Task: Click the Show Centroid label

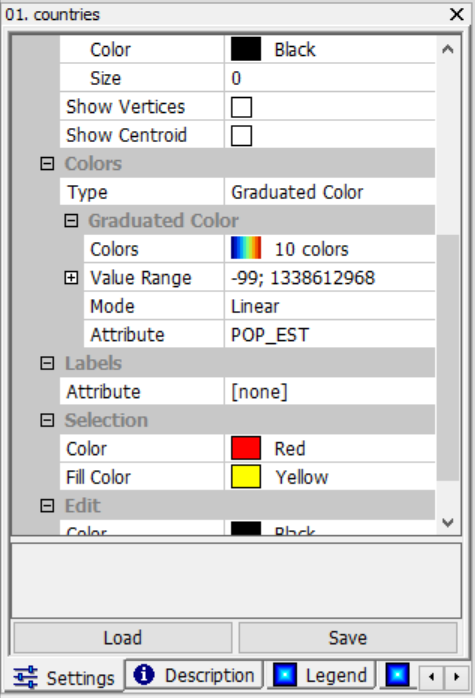Action: [x=126, y=135]
